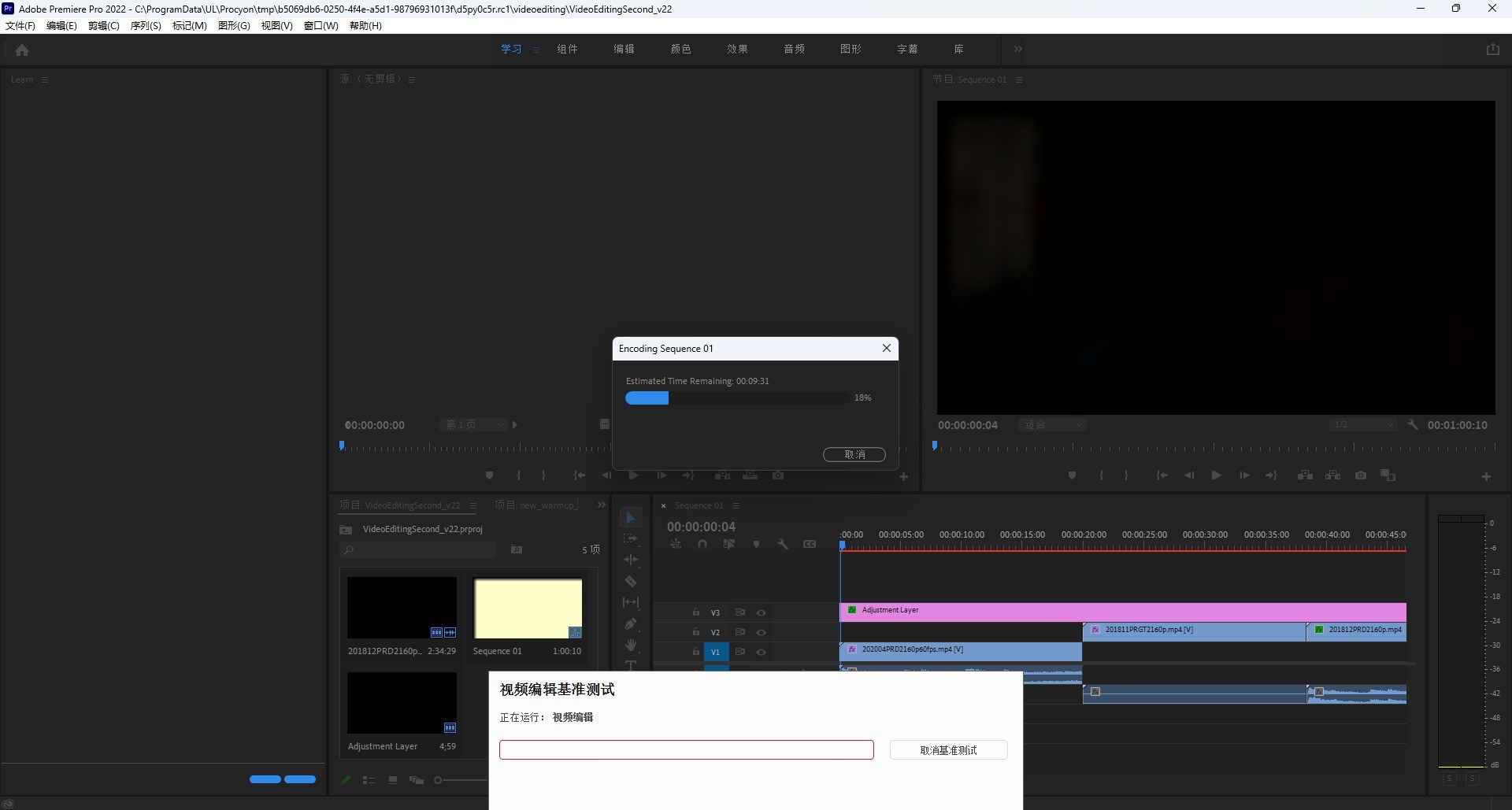The width and height of the screenshot is (1512, 810).
Task: Open the zoom level dropdown in Program monitor
Action: [1052, 425]
